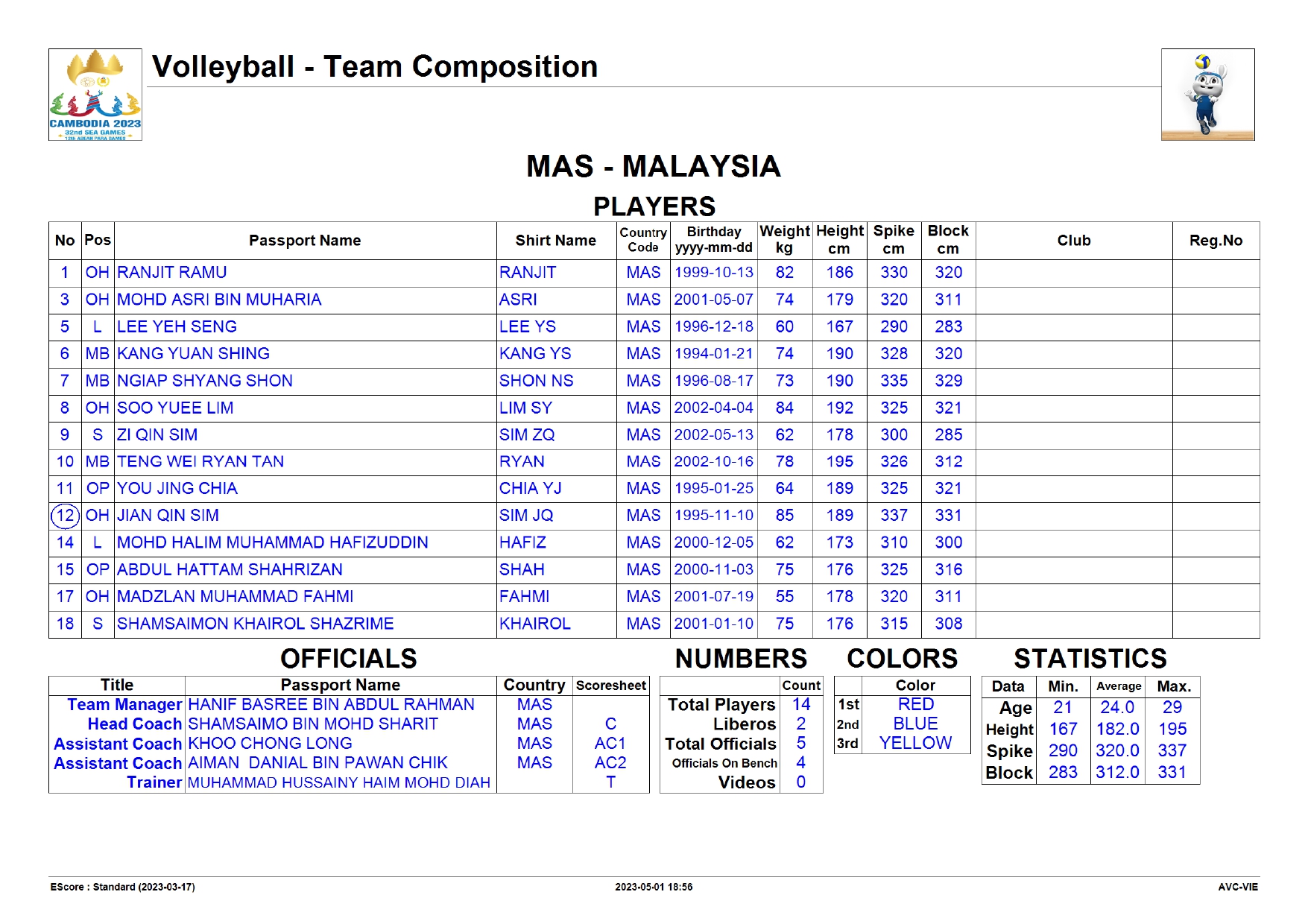Screen dimensions: 1308x924
Task: Click 'Team Manager' title
Action: (124, 705)
